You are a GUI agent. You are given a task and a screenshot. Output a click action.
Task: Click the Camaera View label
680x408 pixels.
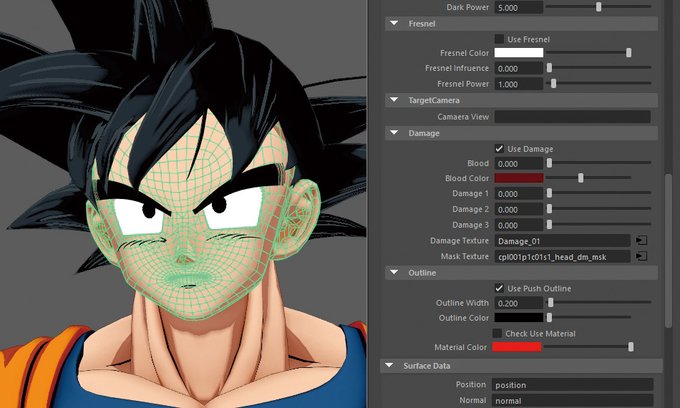463,117
